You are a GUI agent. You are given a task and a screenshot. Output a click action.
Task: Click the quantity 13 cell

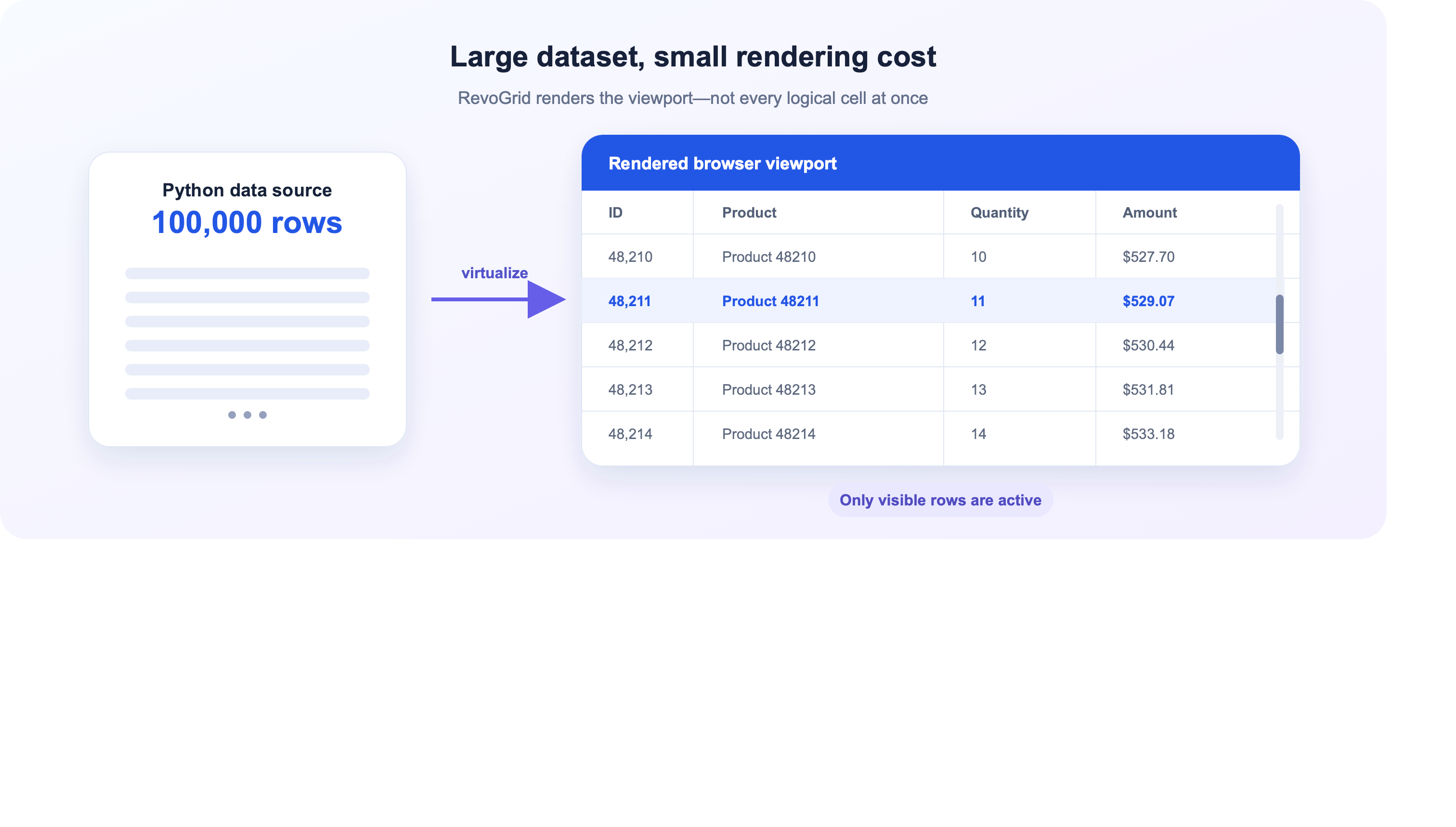pos(1019,389)
